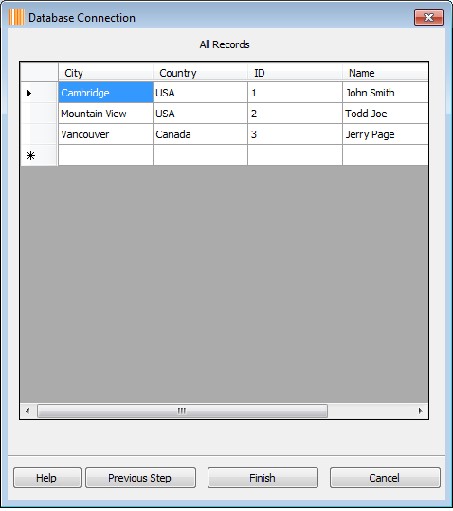Click the horizontal scrollbar thumb

[182, 411]
